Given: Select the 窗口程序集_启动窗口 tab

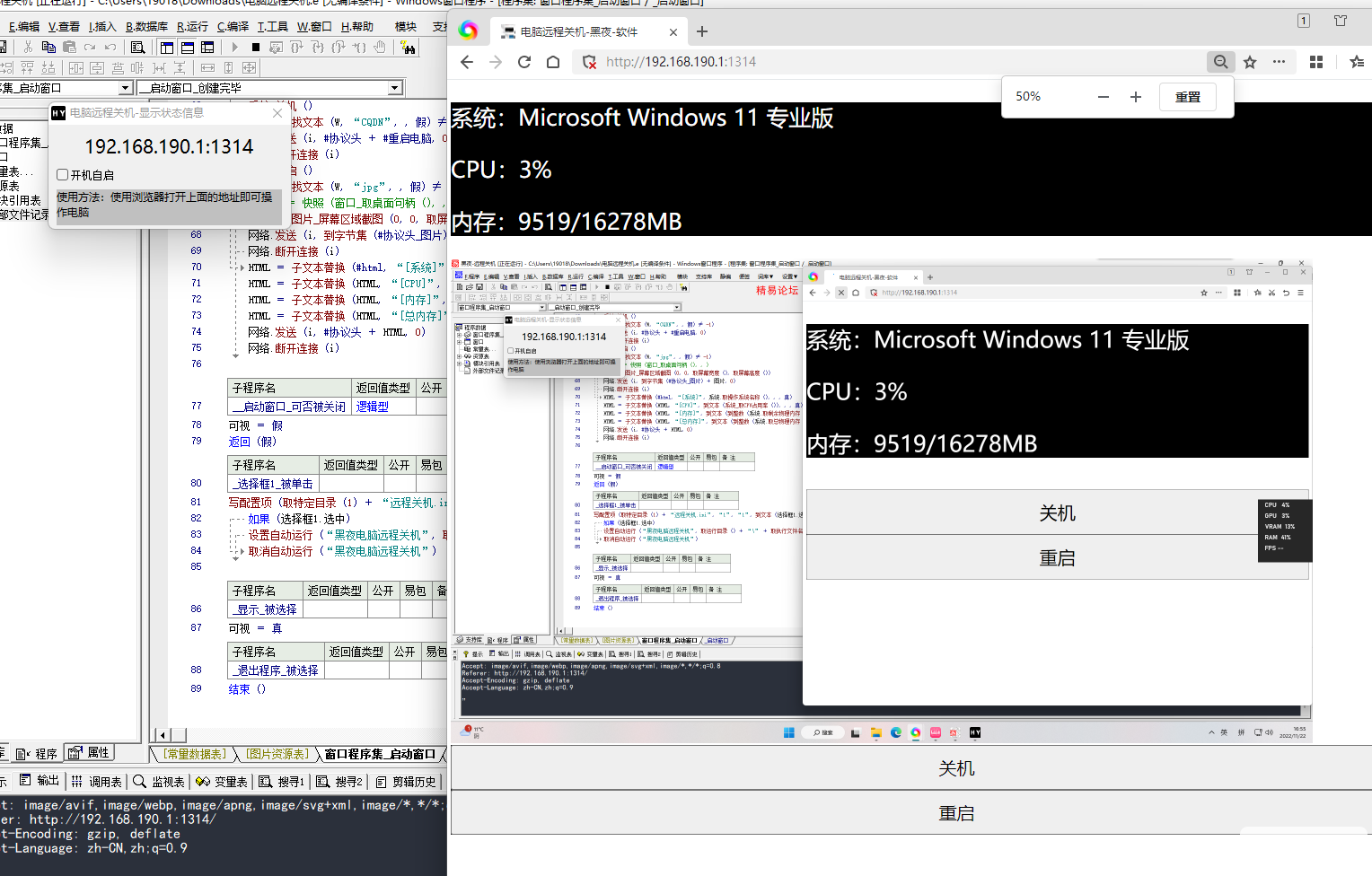Looking at the screenshot, I should 380,754.
